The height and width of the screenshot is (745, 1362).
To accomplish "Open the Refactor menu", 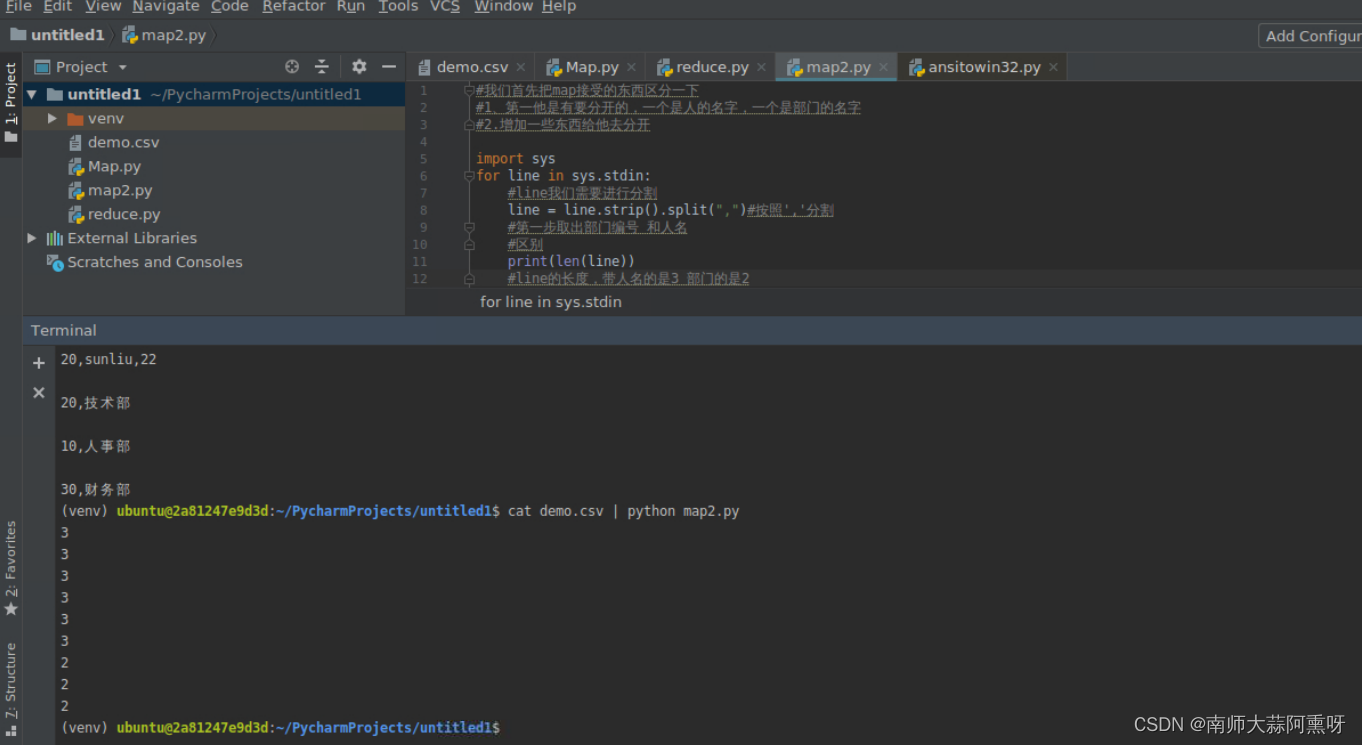I will click(x=293, y=6).
